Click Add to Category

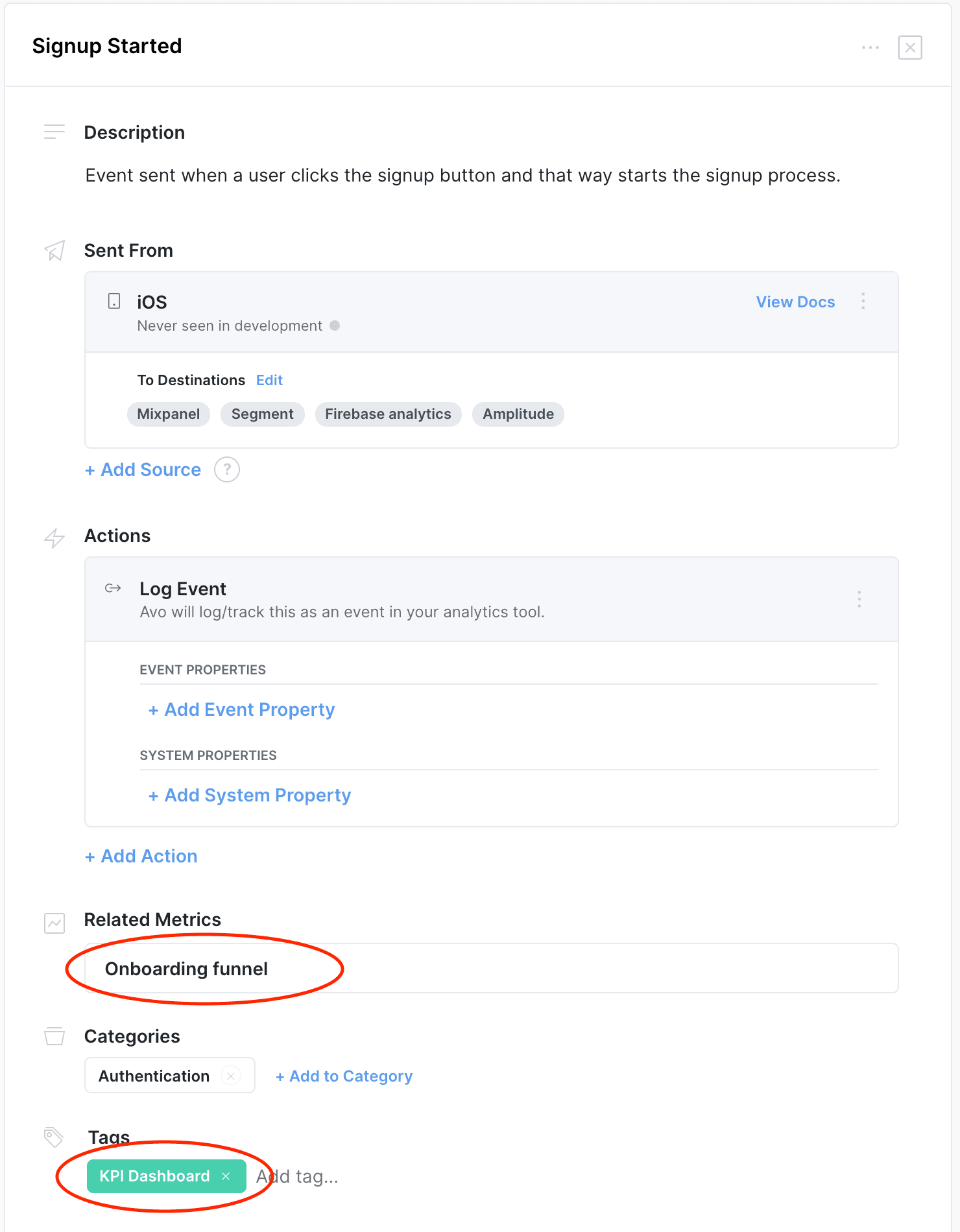pos(344,1076)
